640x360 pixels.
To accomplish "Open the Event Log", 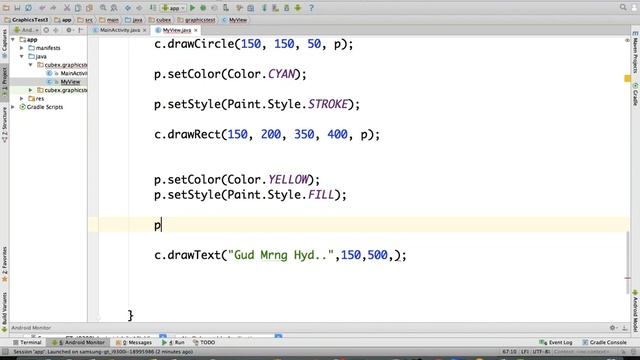I will coord(556,342).
